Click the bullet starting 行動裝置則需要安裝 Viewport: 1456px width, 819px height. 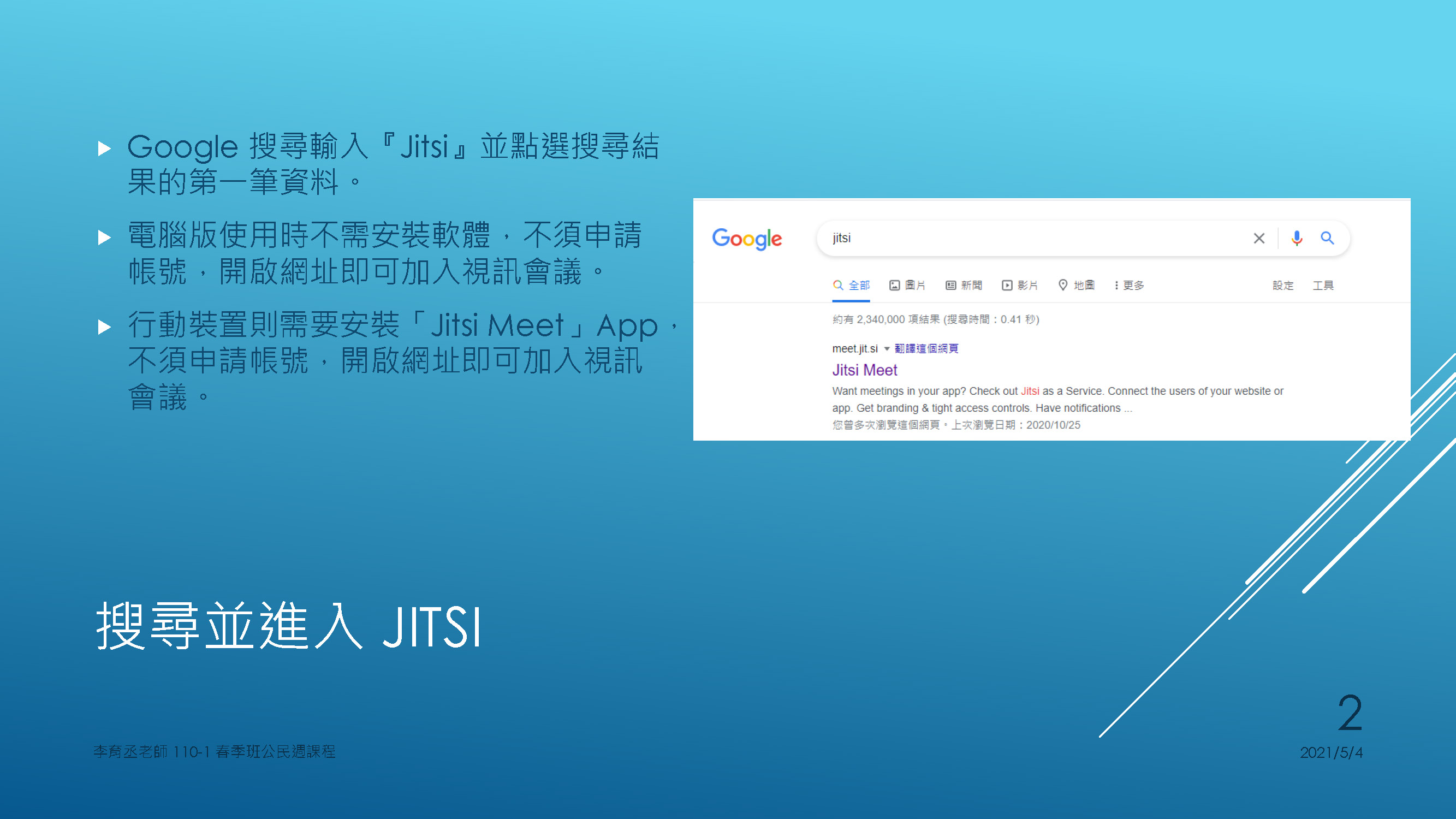click(x=402, y=360)
